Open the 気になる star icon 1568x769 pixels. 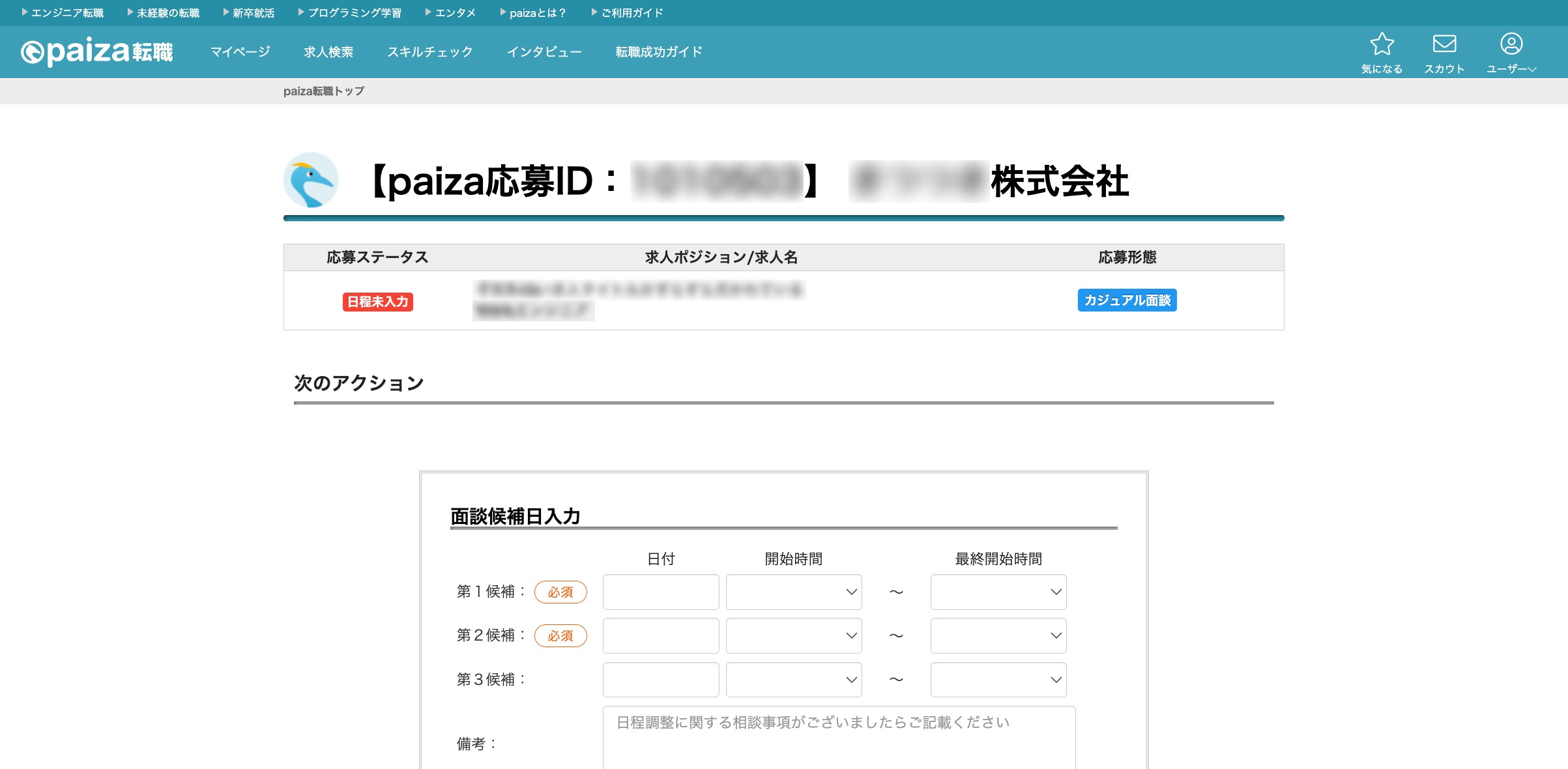coord(1382,53)
